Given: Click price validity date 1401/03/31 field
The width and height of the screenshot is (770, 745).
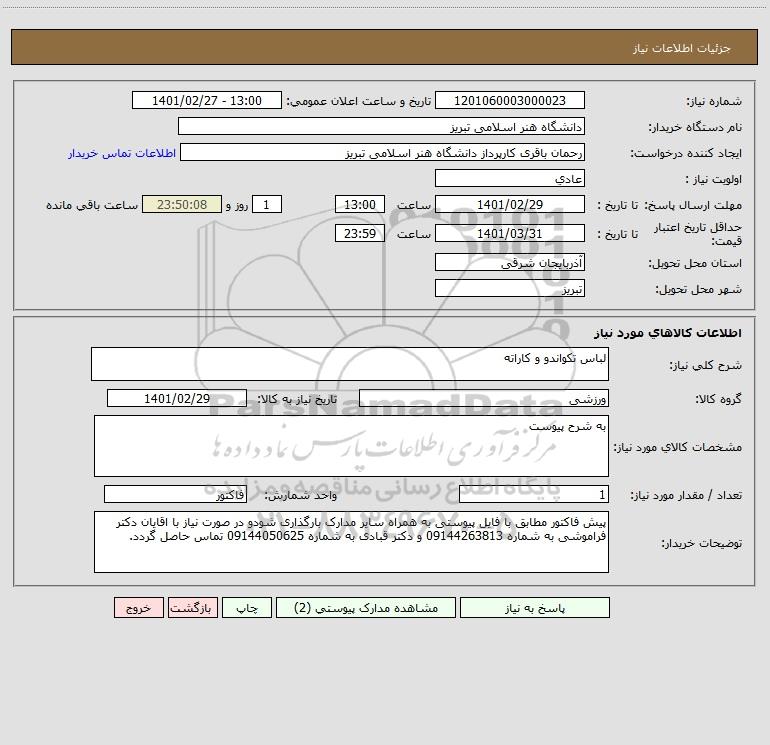Looking at the screenshot, I should coord(510,233).
